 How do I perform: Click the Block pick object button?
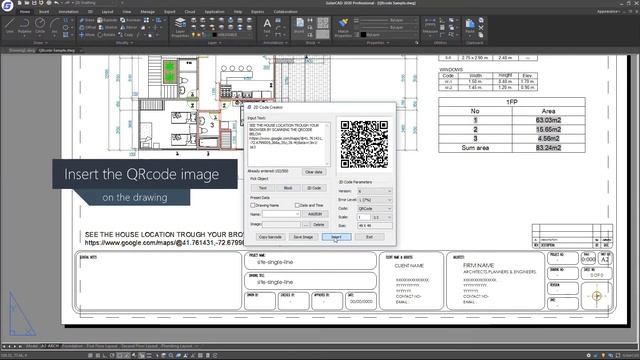288,188
